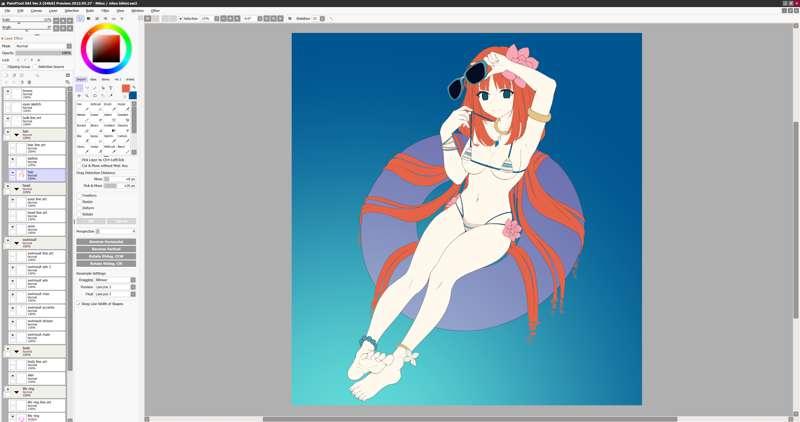Choose the Bucket preset
This screenshot has width=800, height=422.
point(81,128)
